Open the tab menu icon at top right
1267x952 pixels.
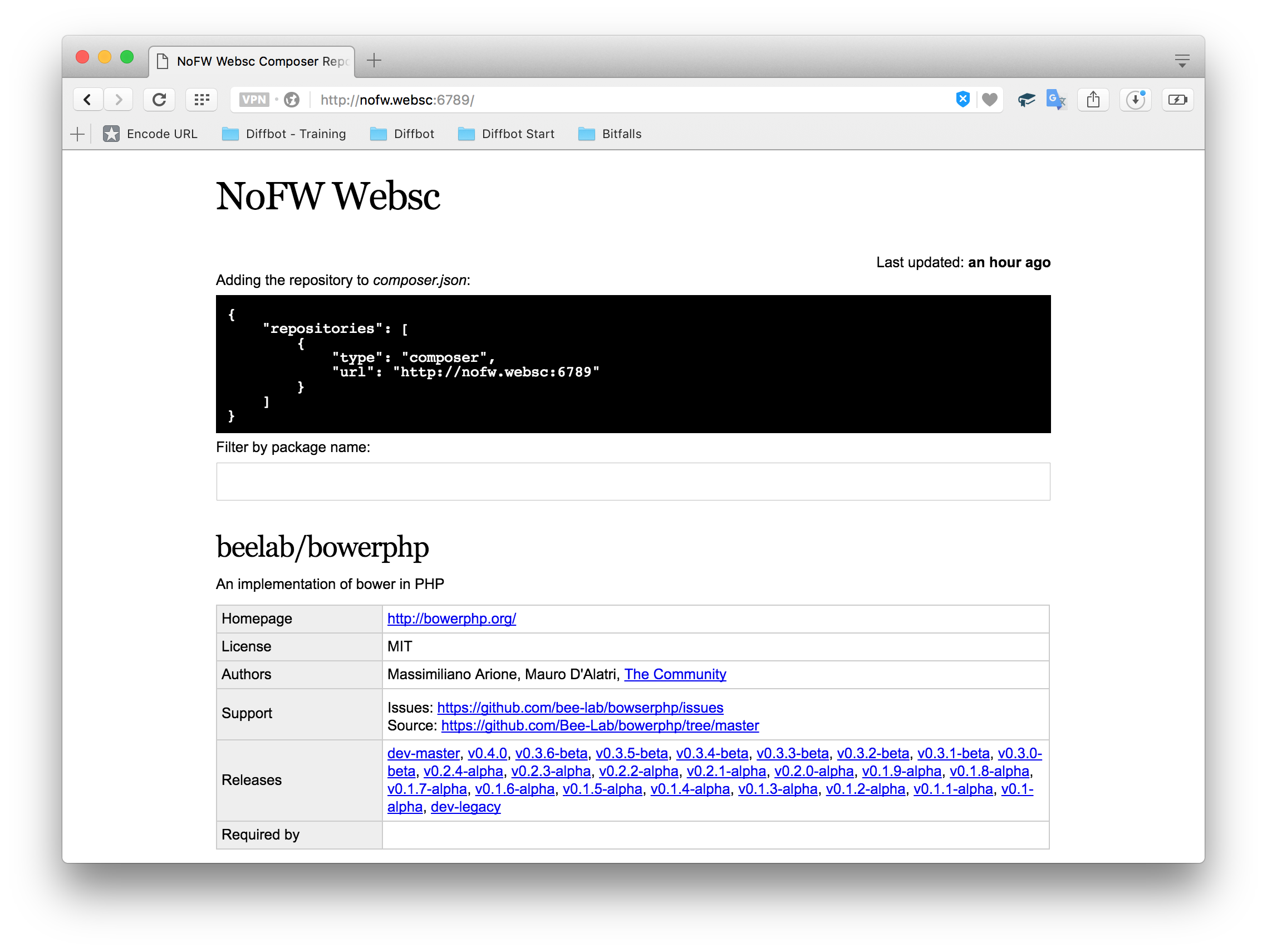coord(1182,61)
